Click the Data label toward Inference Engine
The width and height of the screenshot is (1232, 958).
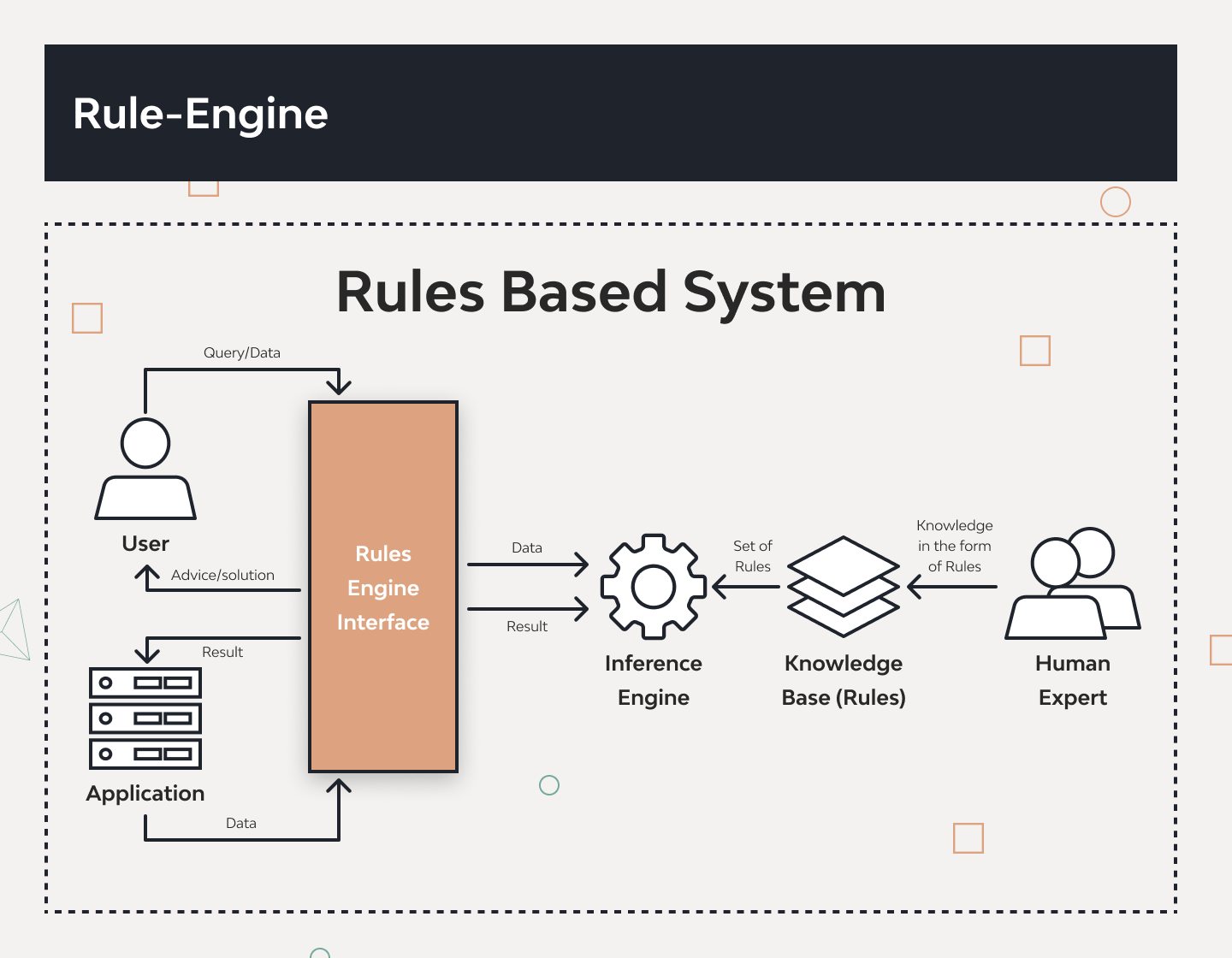(527, 547)
